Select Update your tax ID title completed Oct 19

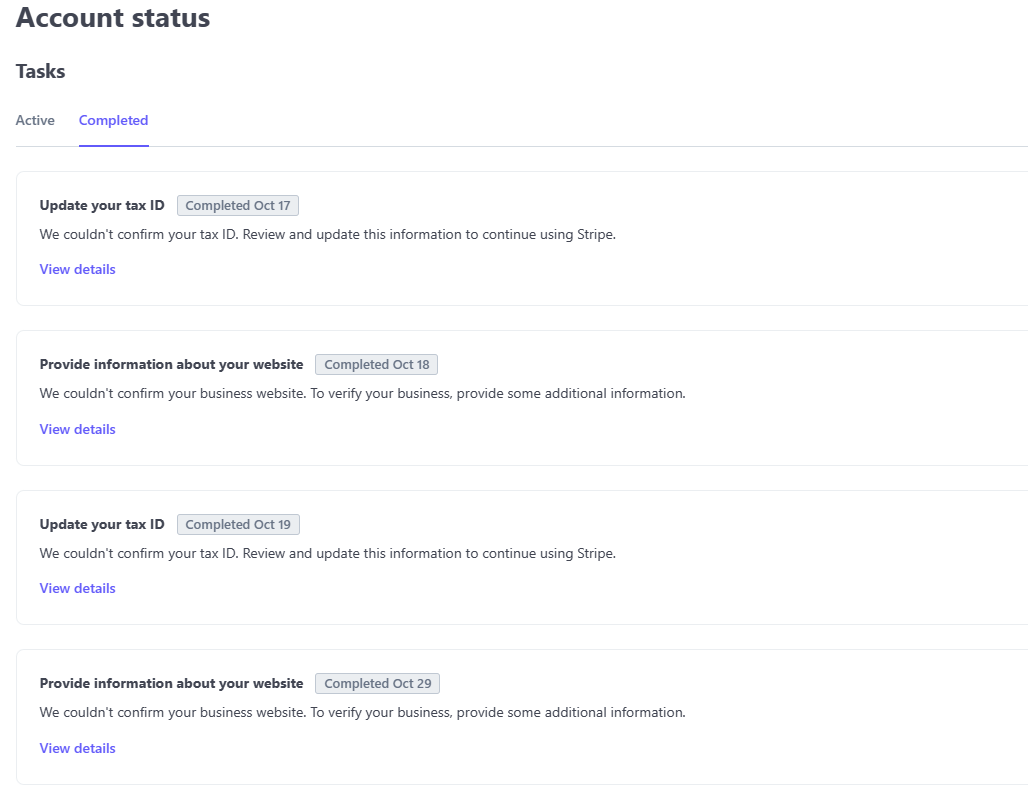pyautogui.click(x=102, y=524)
